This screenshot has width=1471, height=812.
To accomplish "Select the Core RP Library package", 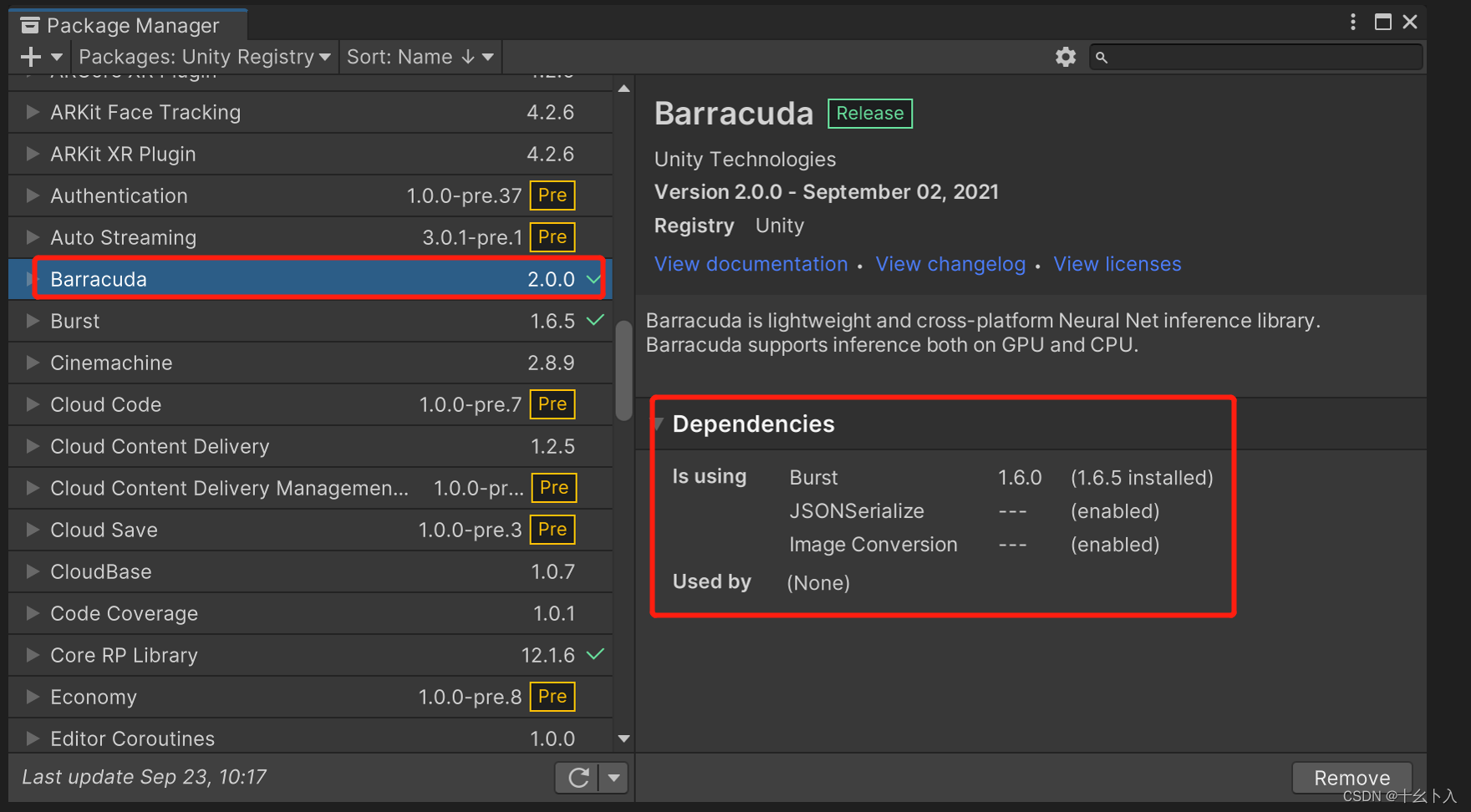I will [x=311, y=655].
